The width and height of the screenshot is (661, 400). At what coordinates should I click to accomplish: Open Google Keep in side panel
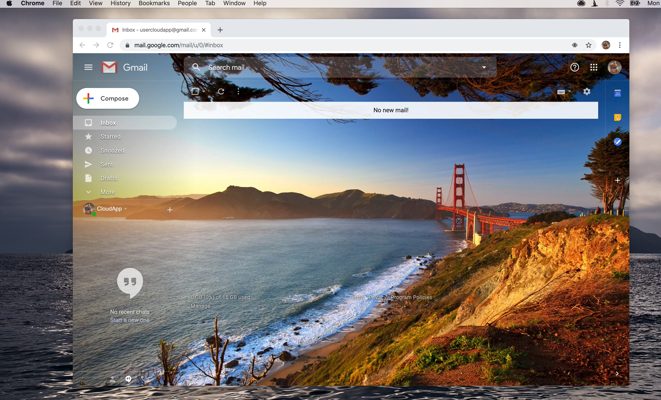click(x=617, y=117)
